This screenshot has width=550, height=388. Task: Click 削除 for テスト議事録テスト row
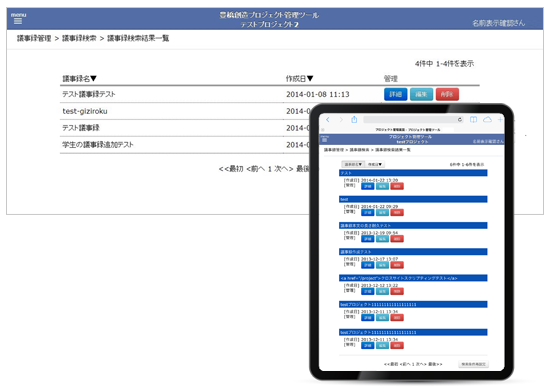[447, 94]
